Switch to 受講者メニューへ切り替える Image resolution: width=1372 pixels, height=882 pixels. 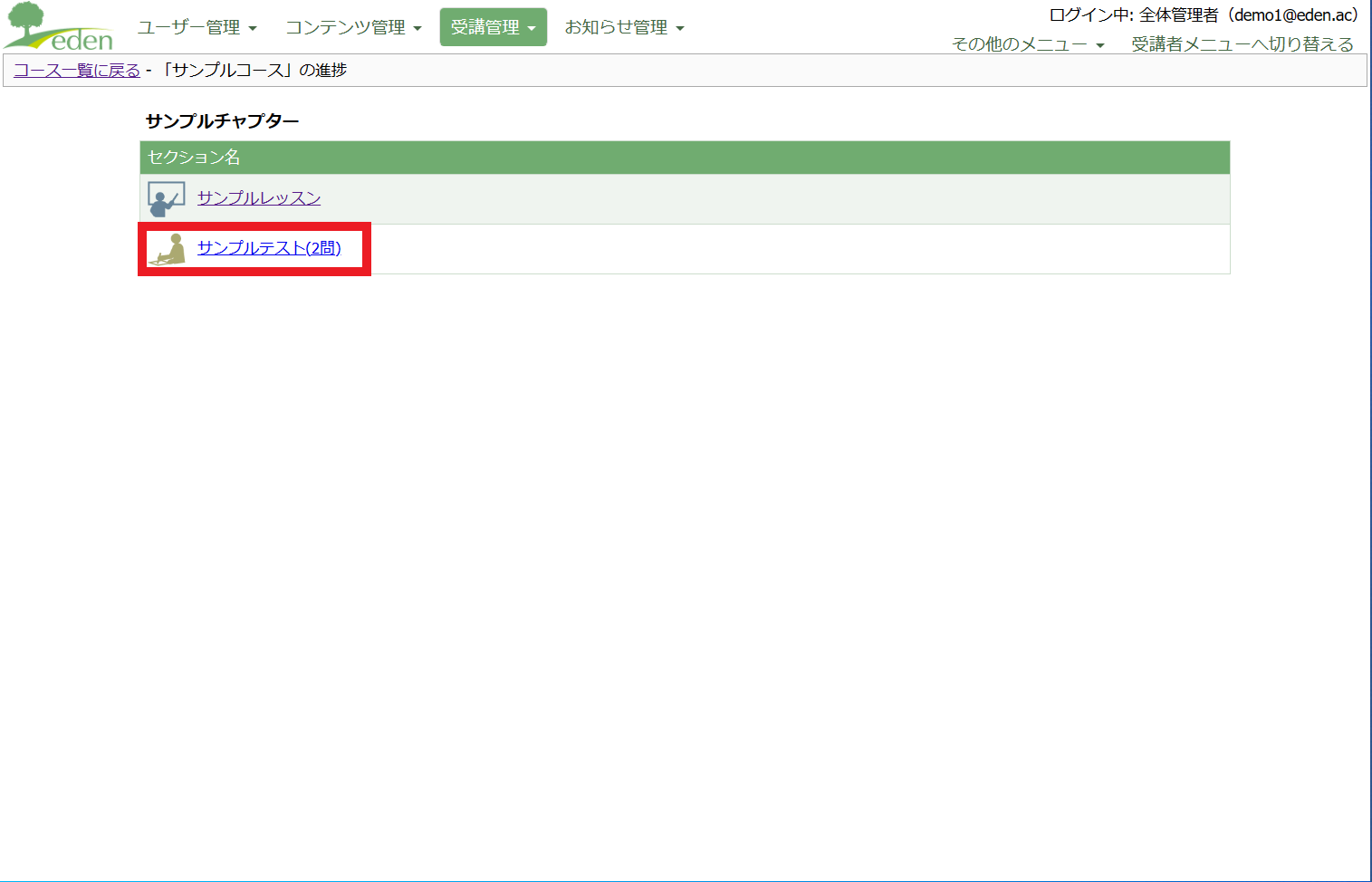click(x=1242, y=44)
